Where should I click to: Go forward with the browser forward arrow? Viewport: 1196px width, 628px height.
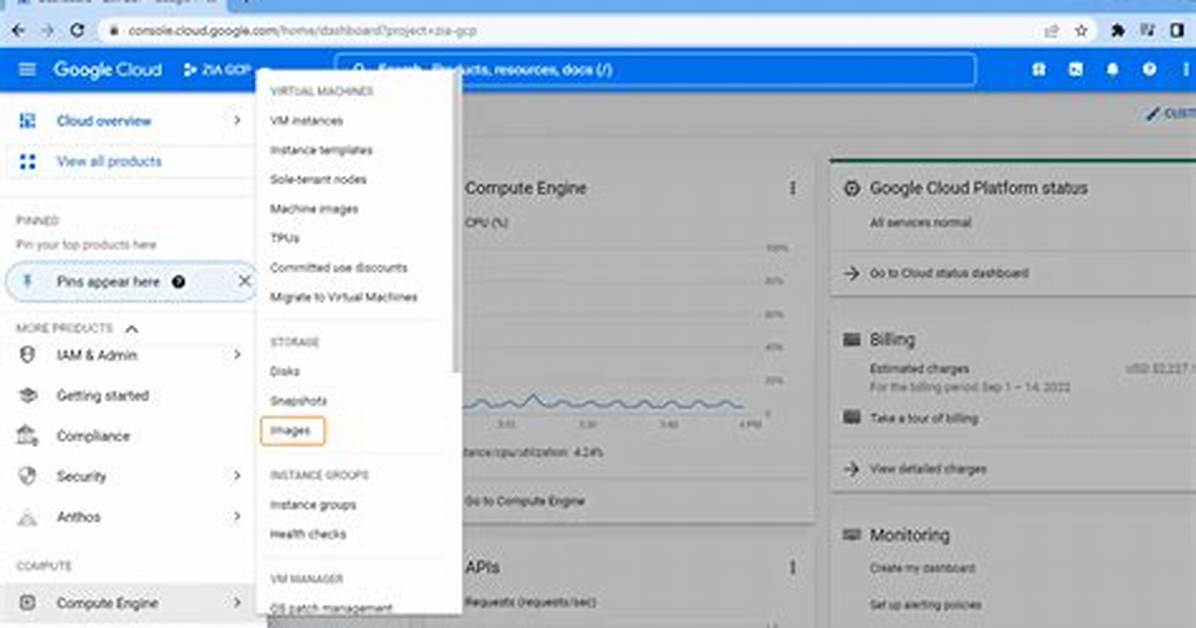47,31
